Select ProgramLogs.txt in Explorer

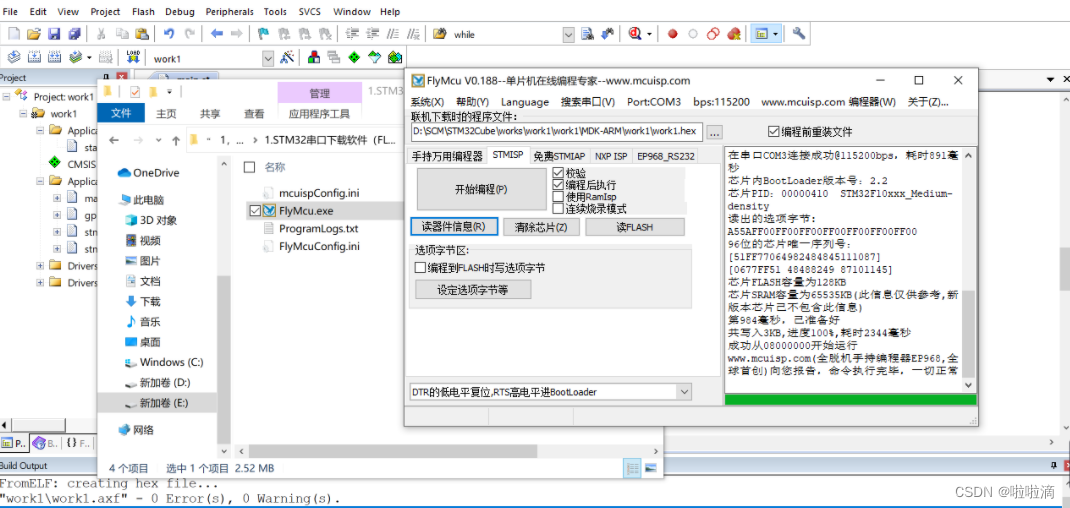[318, 229]
